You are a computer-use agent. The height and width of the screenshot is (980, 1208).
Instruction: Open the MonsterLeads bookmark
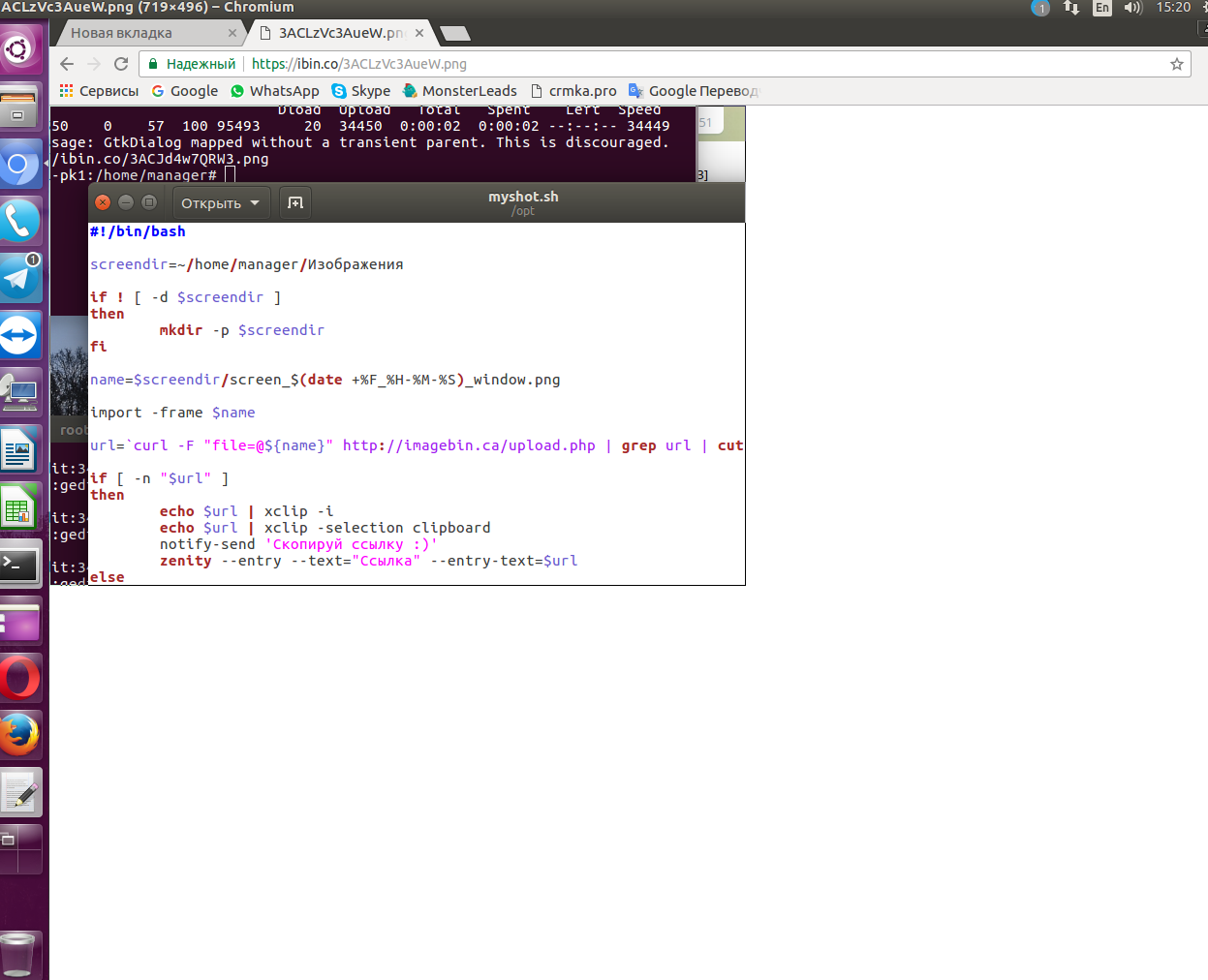pyautogui.click(x=460, y=91)
